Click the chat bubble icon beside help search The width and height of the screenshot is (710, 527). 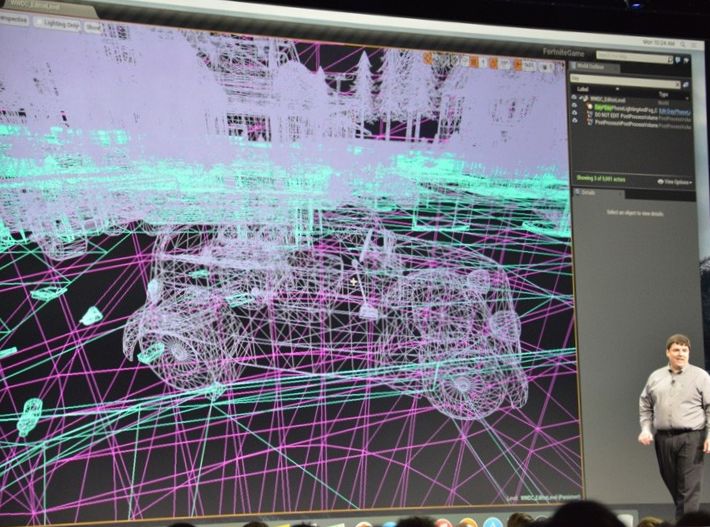[678, 60]
